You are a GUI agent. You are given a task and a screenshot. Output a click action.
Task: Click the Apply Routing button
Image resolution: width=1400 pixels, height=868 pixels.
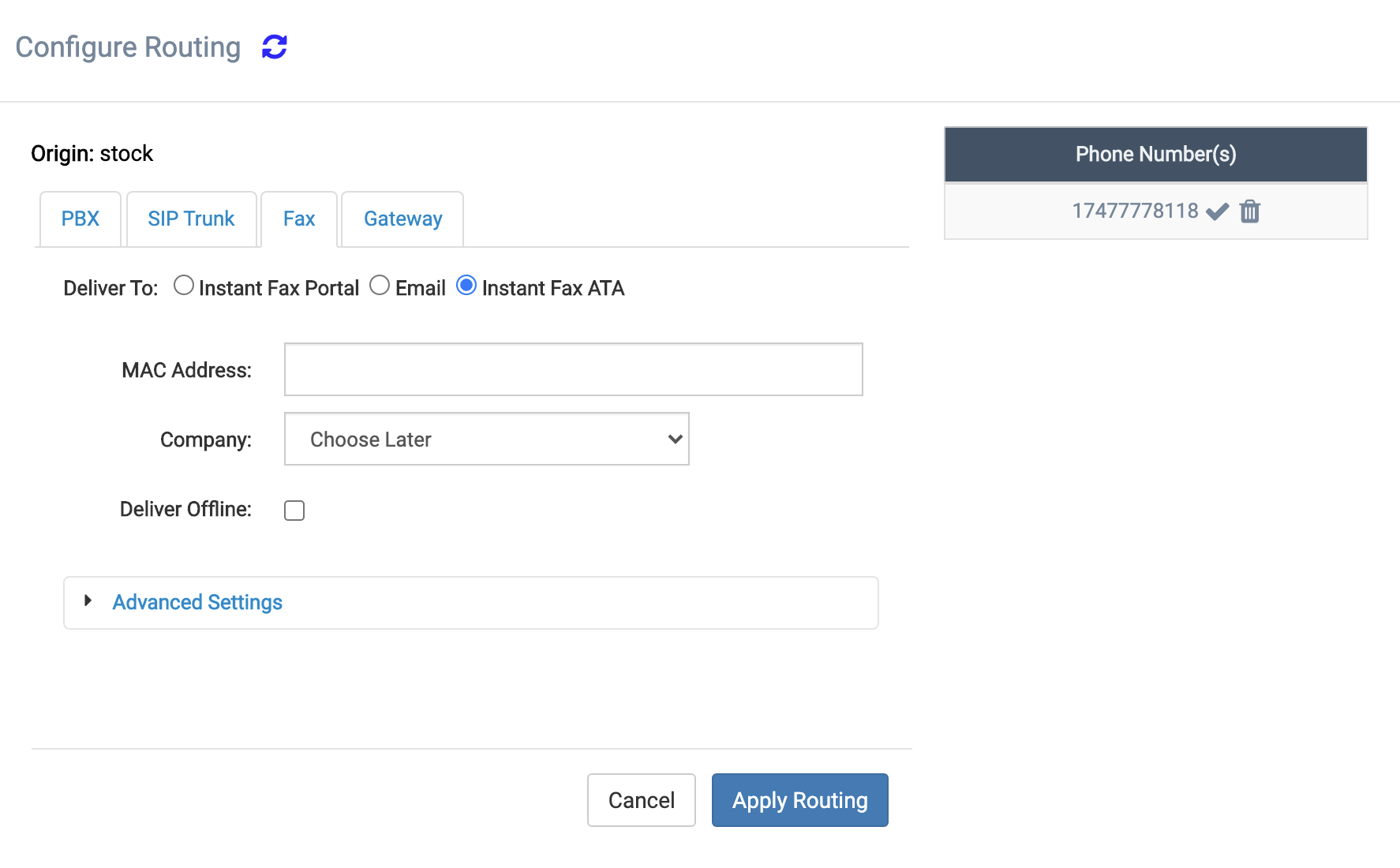tap(799, 800)
